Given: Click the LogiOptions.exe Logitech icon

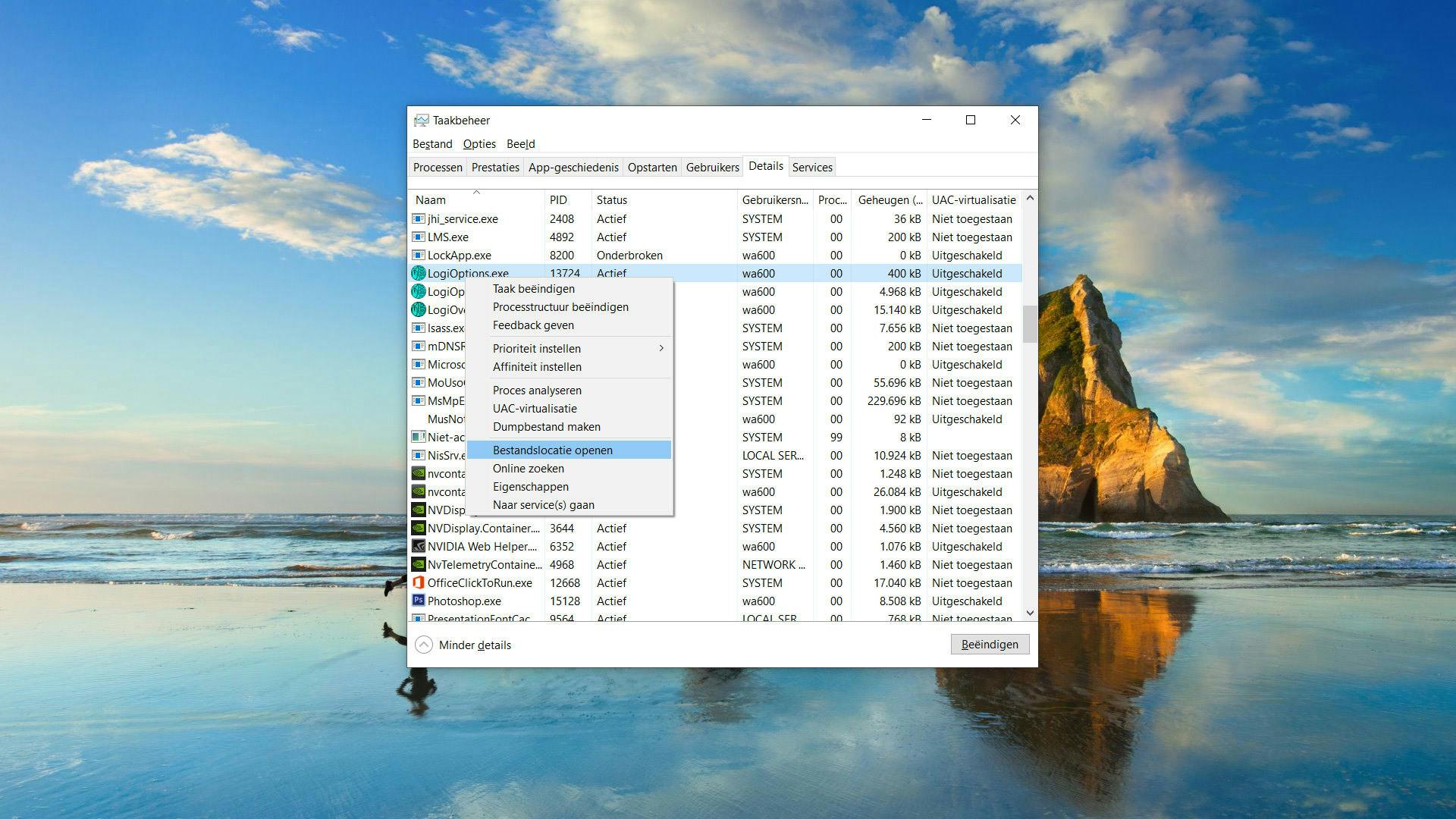Looking at the screenshot, I should tap(418, 273).
